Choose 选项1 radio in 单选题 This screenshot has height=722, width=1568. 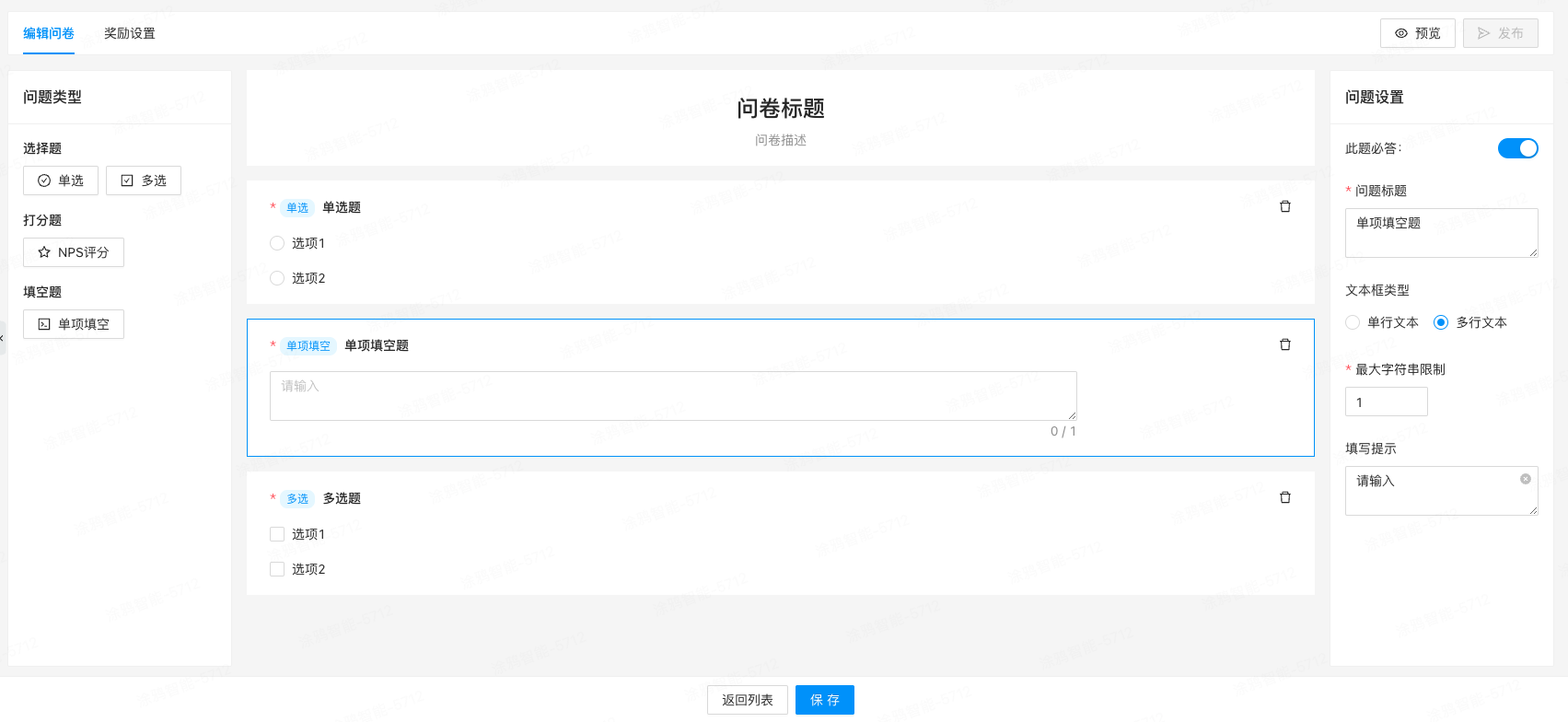point(277,243)
